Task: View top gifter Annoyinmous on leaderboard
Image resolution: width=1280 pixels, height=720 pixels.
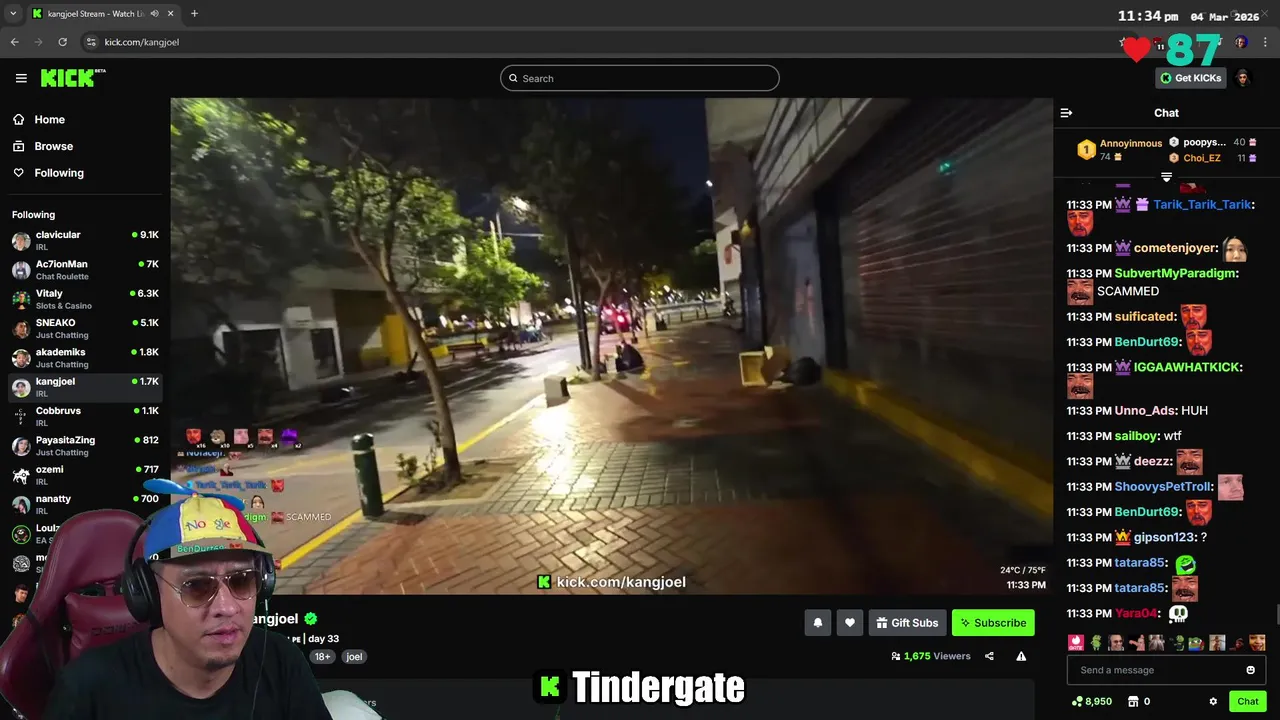Action: point(1119,150)
